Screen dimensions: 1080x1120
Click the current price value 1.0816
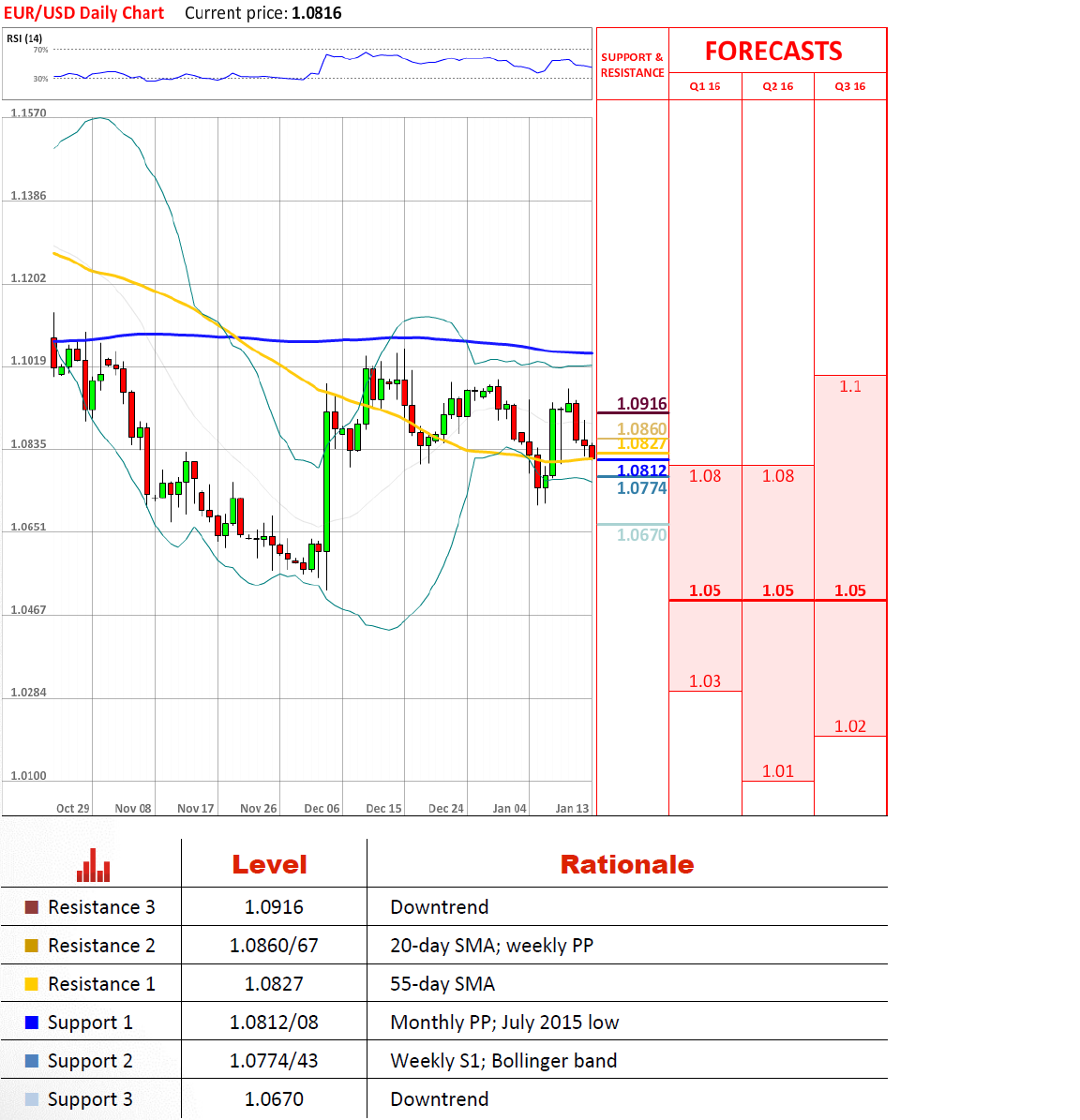click(x=317, y=13)
